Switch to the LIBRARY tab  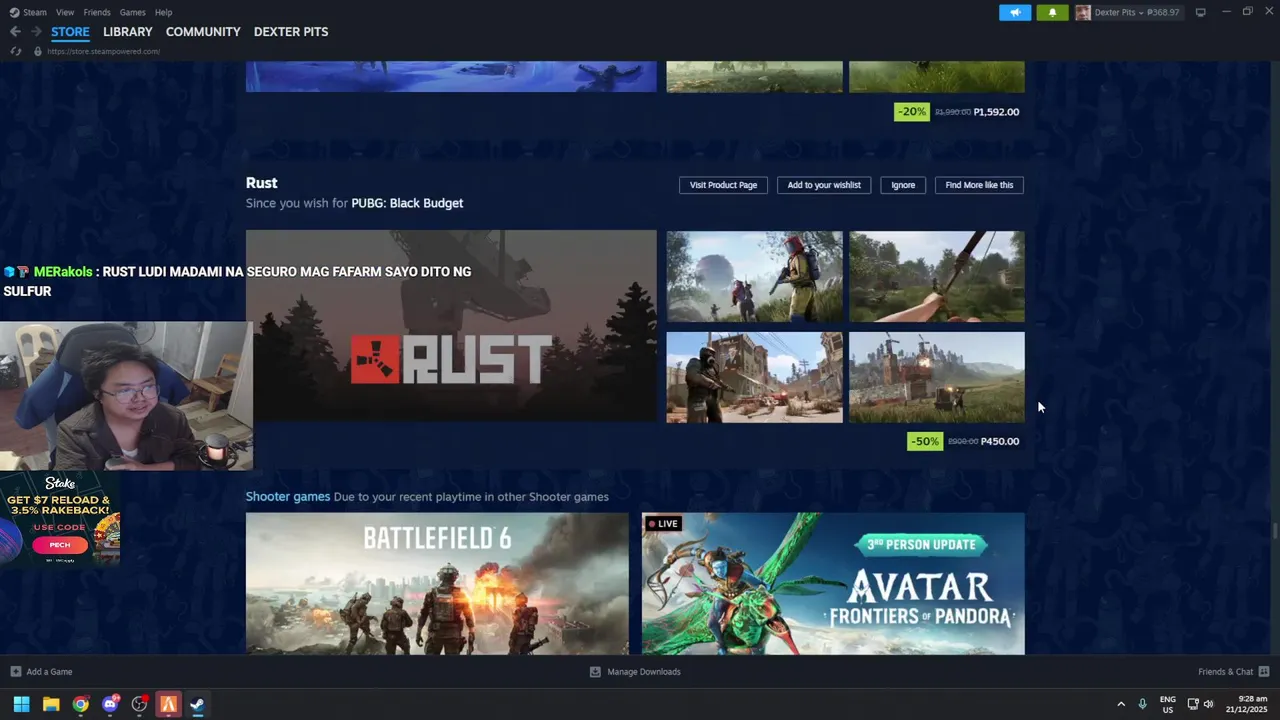[128, 32]
